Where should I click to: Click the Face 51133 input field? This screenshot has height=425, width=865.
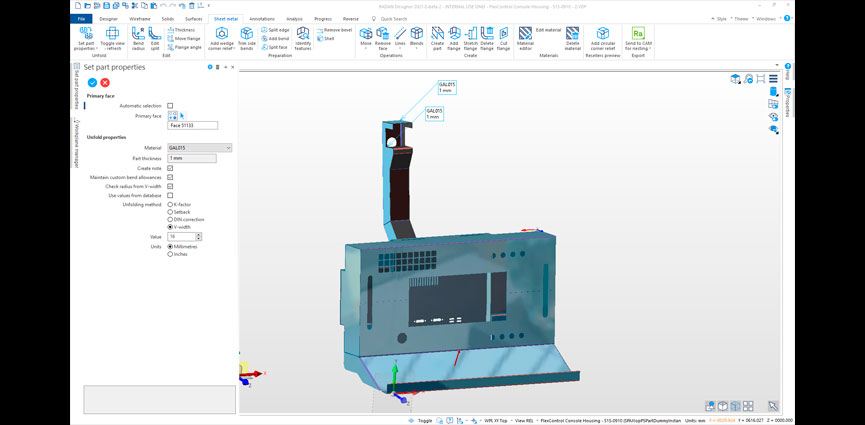point(192,126)
